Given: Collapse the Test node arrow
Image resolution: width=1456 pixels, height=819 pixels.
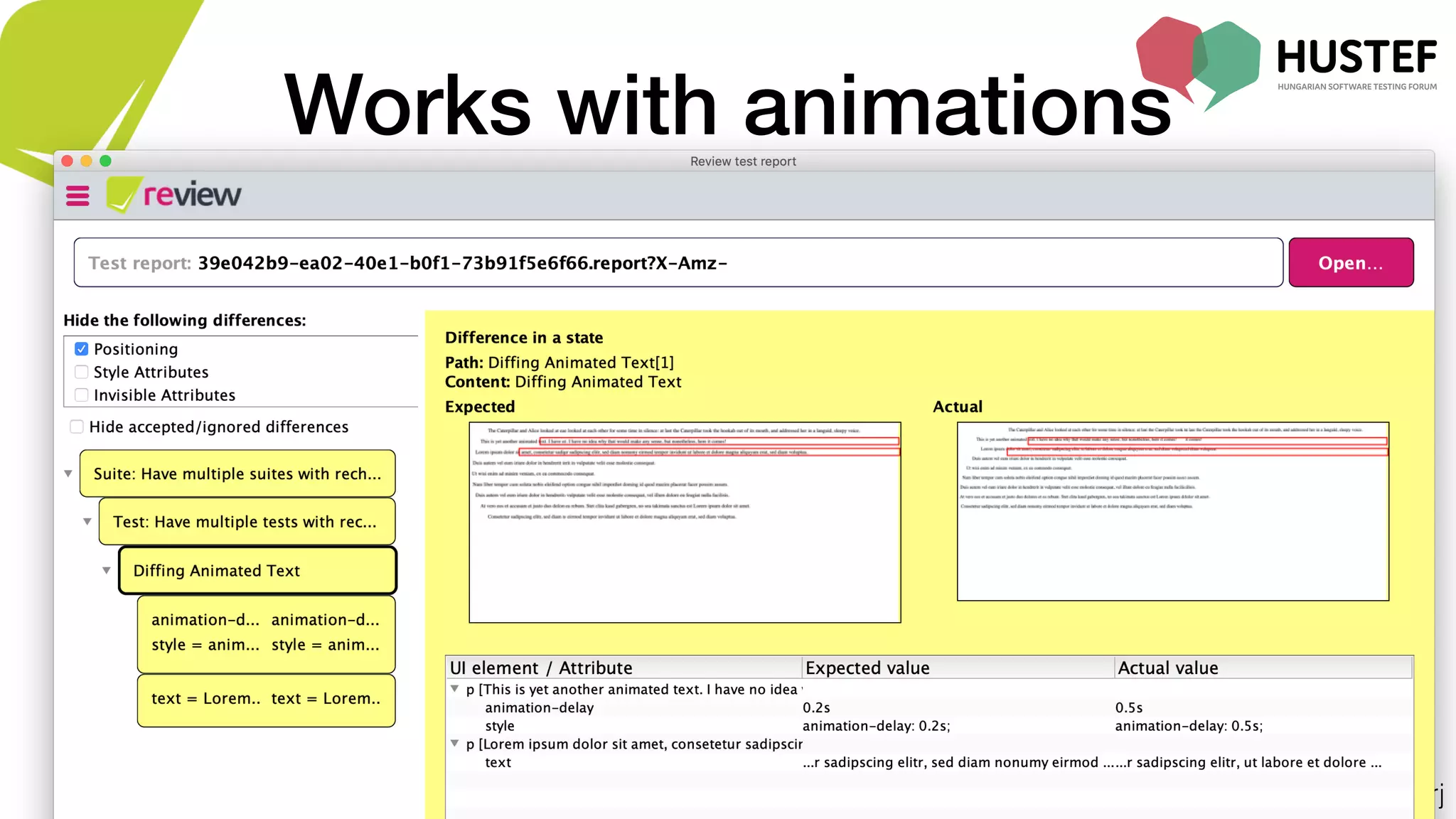Looking at the screenshot, I should point(87,522).
